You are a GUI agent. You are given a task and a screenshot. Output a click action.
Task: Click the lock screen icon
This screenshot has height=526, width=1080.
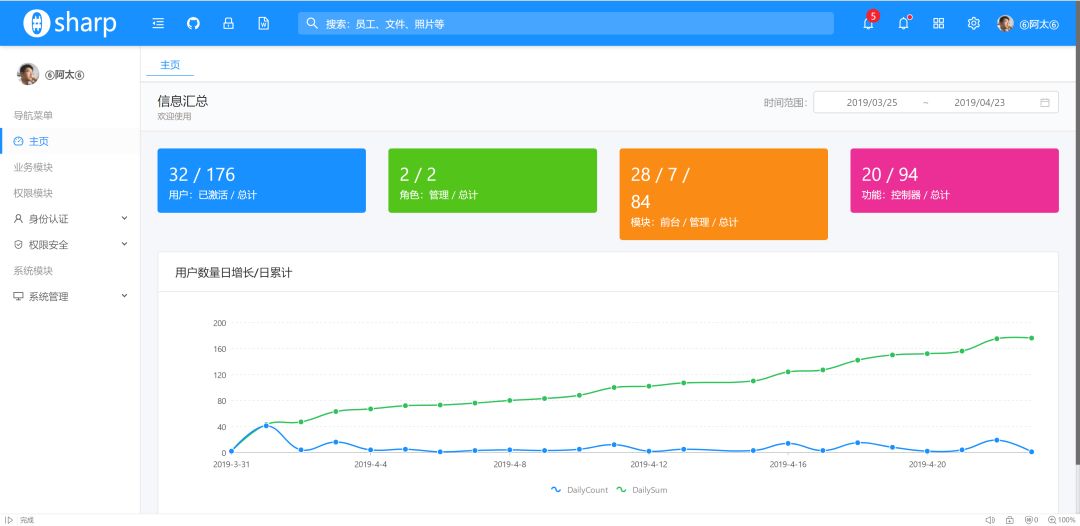point(228,23)
